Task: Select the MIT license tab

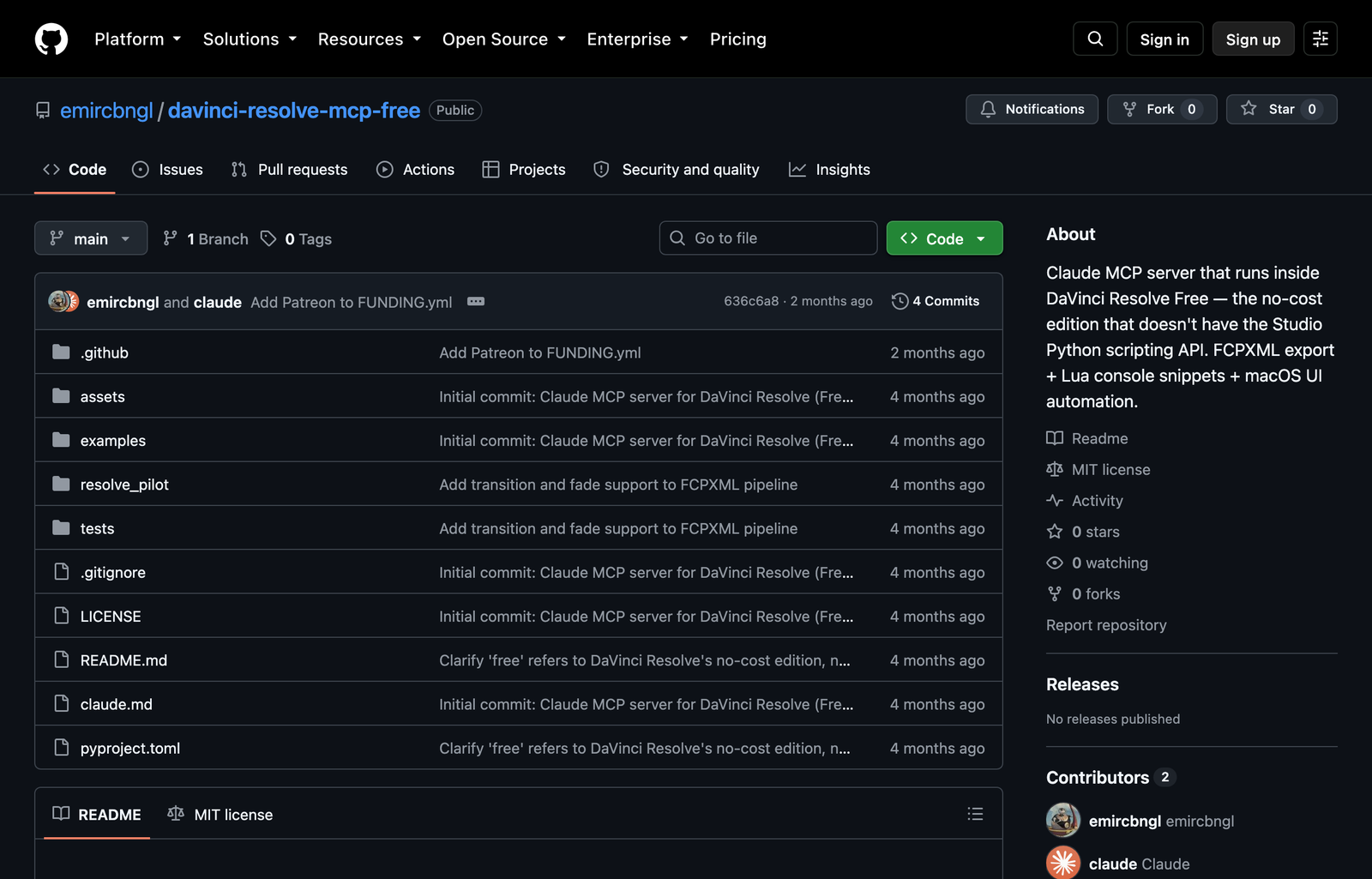Action: pyautogui.click(x=220, y=814)
